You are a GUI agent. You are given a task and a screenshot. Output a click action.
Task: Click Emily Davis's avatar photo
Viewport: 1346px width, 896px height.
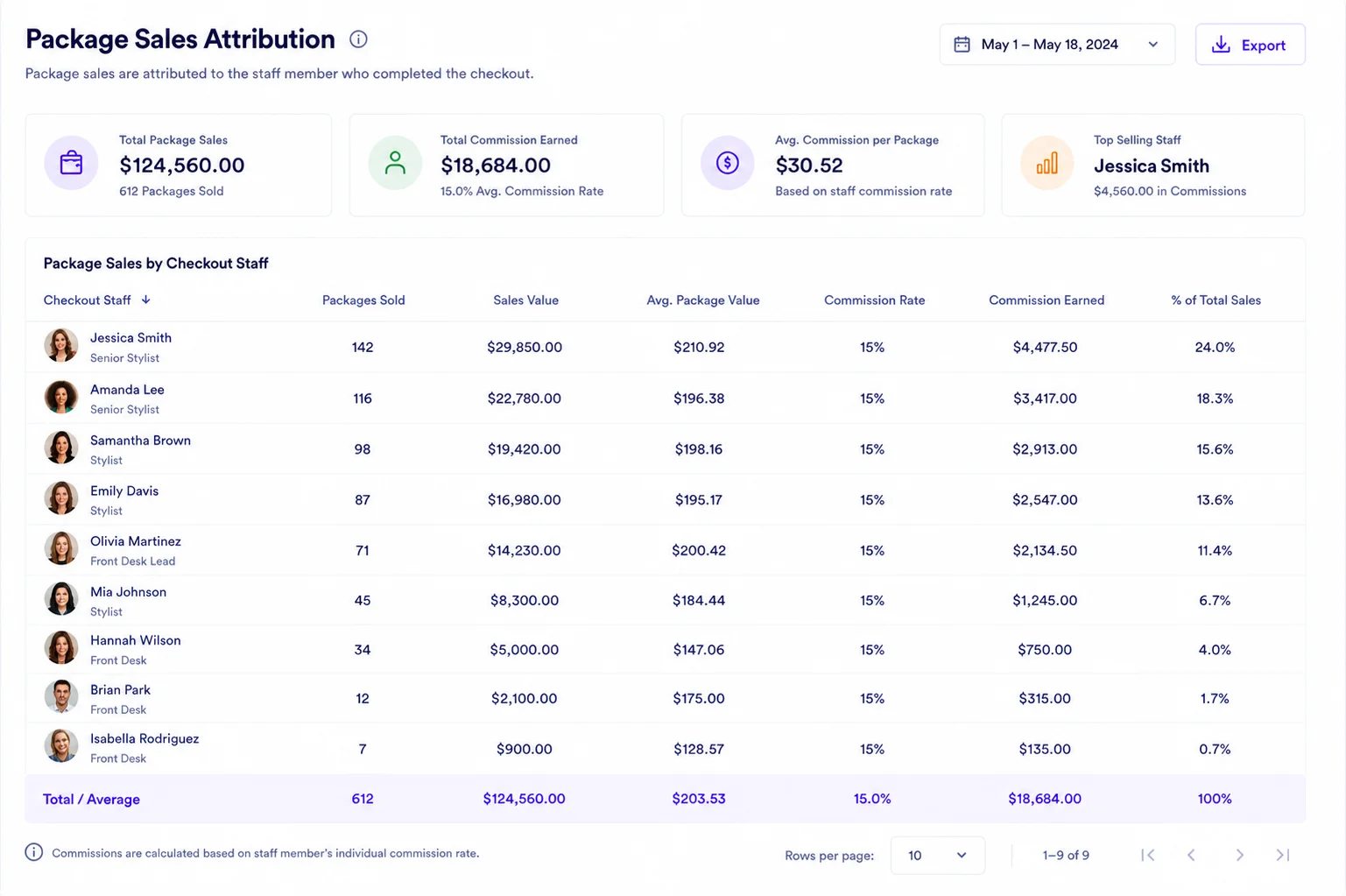pyautogui.click(x=61, y=498)
